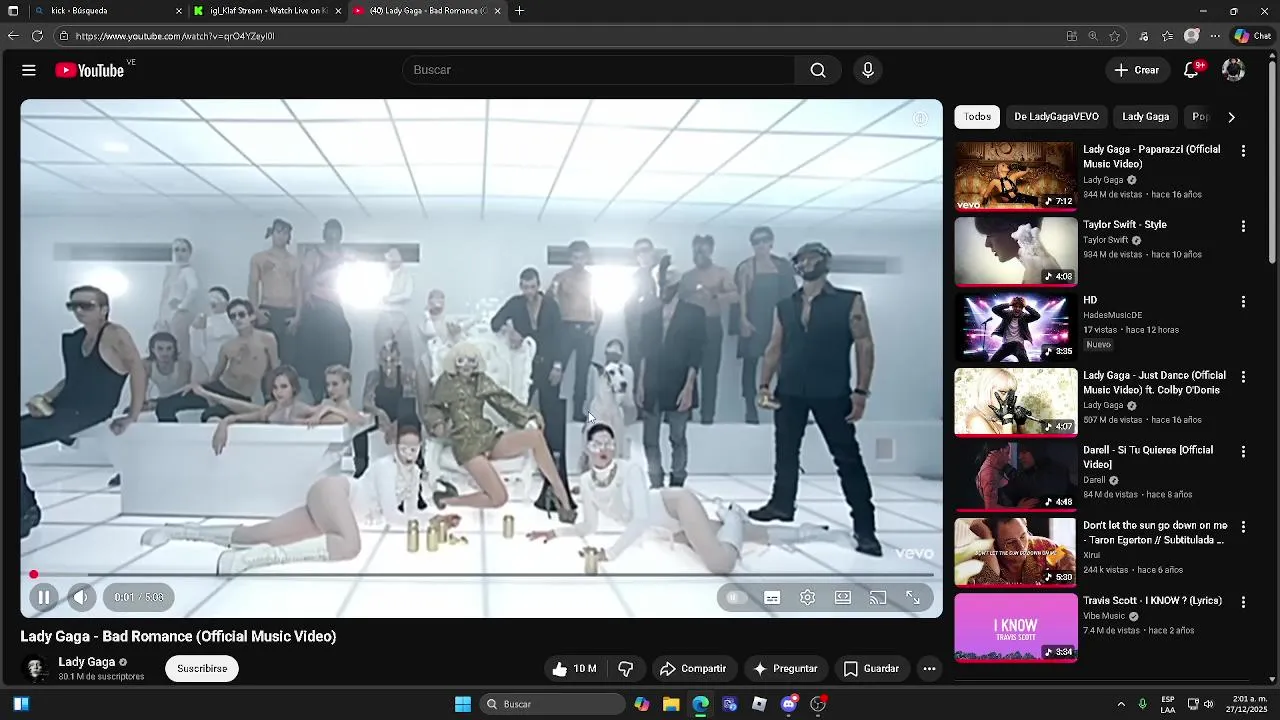Open options menu for HD video
The height and width of the screenshot is (720, 1280).
point(1243,301)
